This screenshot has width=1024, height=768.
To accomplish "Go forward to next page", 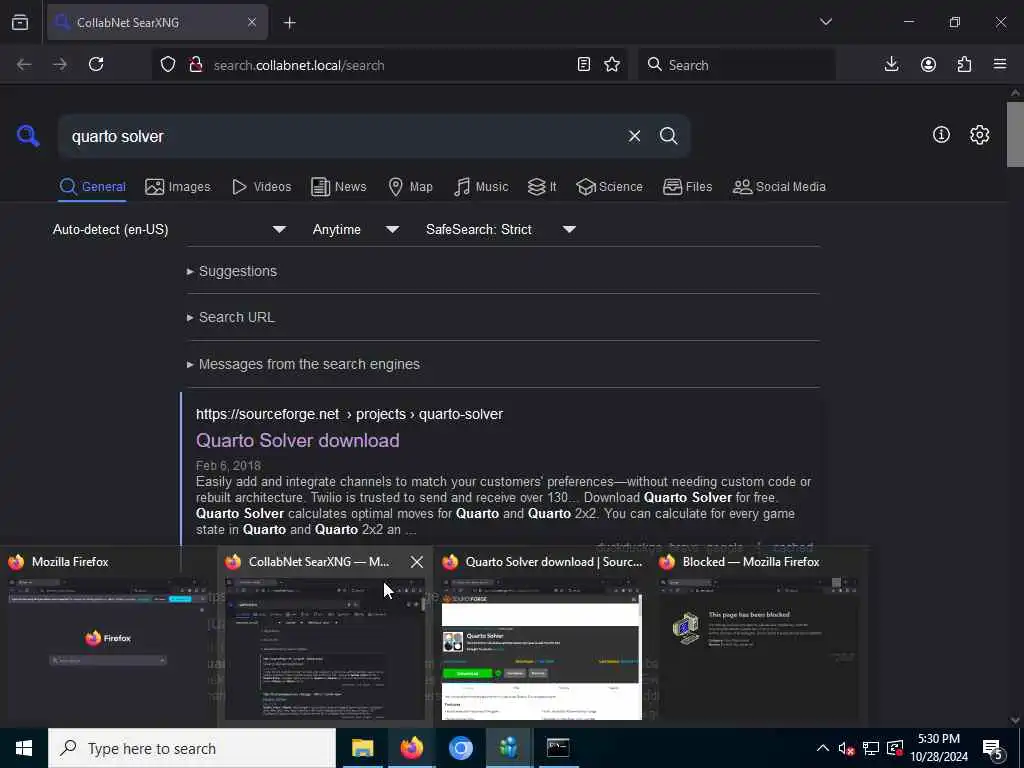I will (60, 65).
